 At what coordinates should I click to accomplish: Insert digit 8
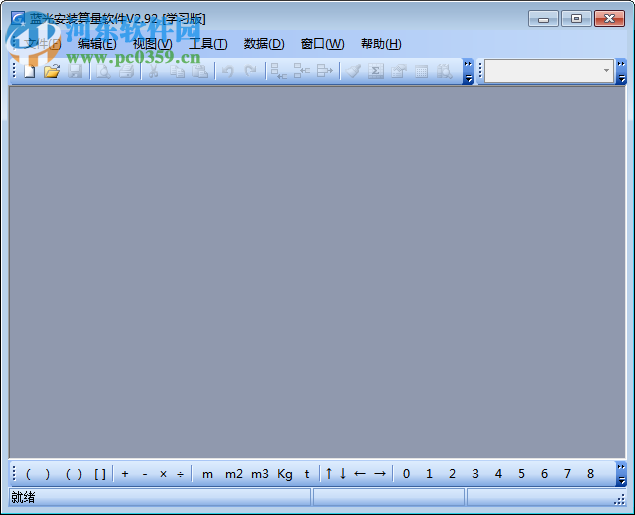click(590, 474)
